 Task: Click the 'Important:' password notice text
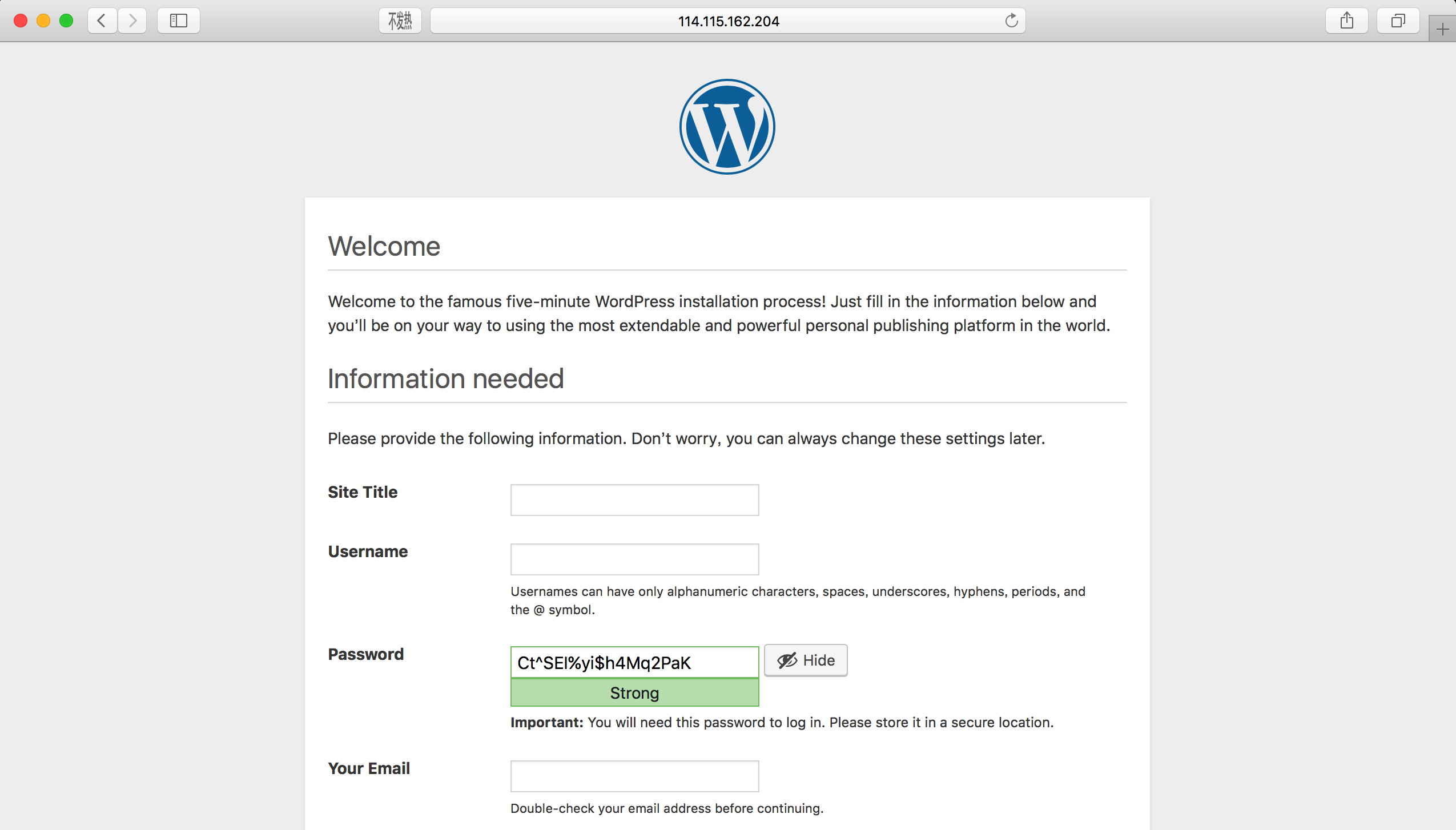click(782, 723)
